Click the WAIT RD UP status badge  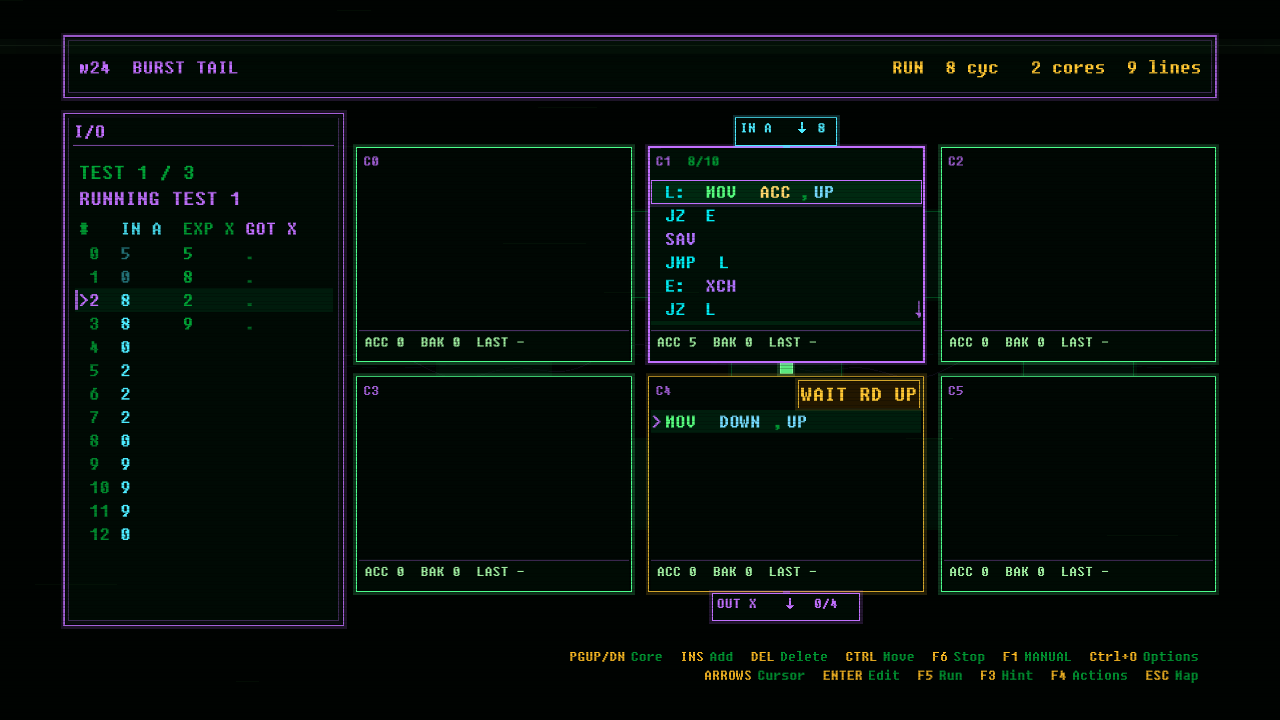pos(859,395)
